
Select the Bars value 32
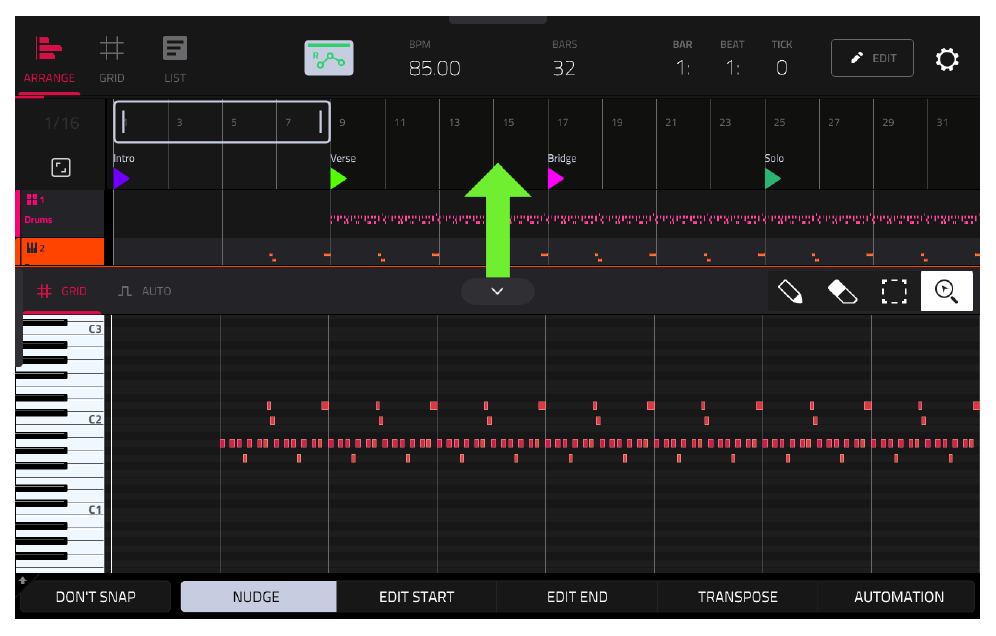564,68
